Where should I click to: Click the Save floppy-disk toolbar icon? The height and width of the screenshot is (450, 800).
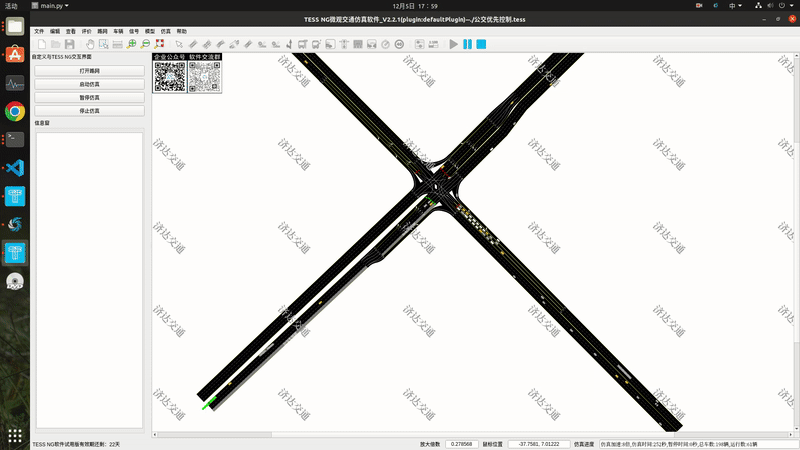coord(69,44)
